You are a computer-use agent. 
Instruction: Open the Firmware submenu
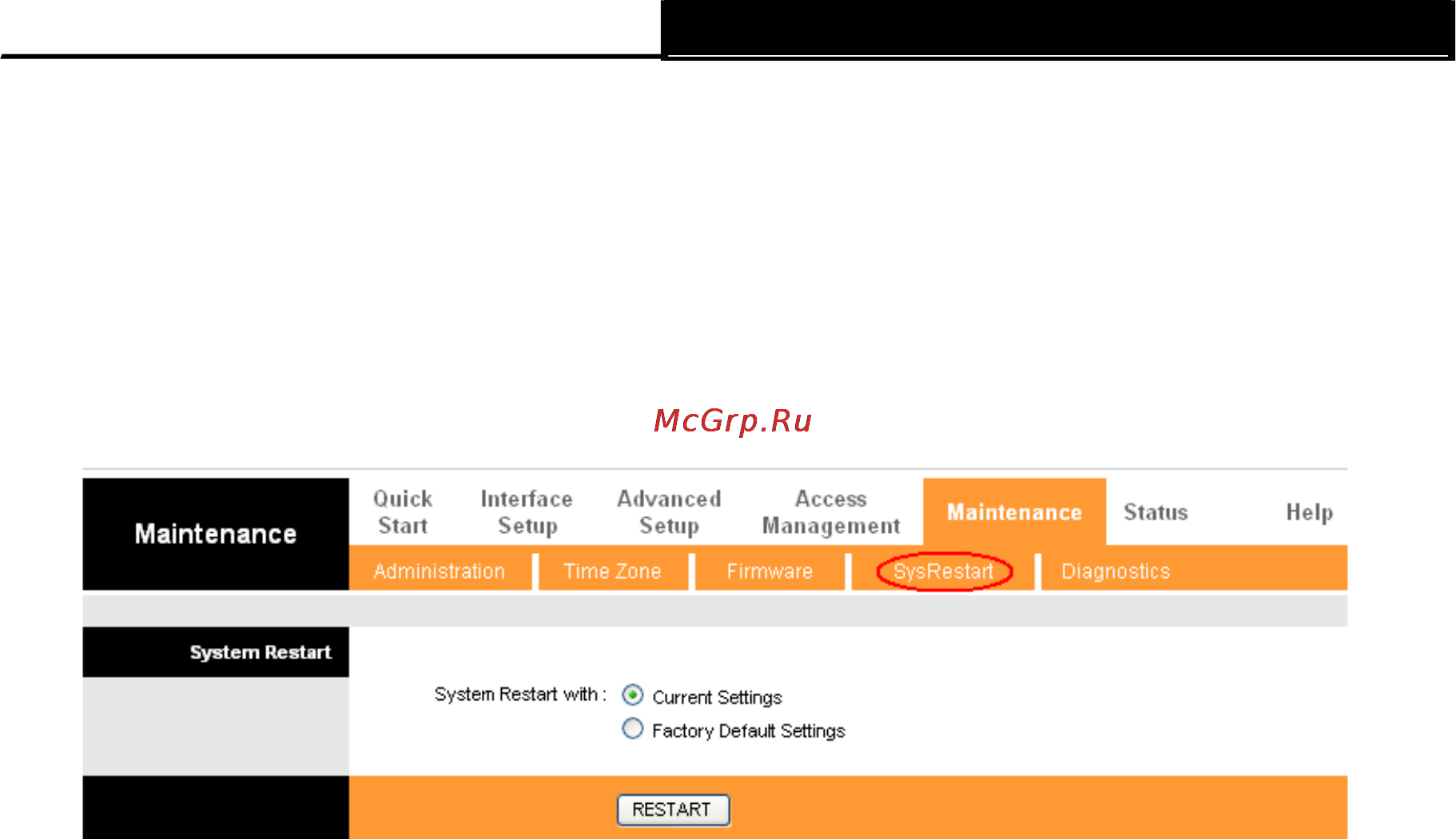point(770,571)
